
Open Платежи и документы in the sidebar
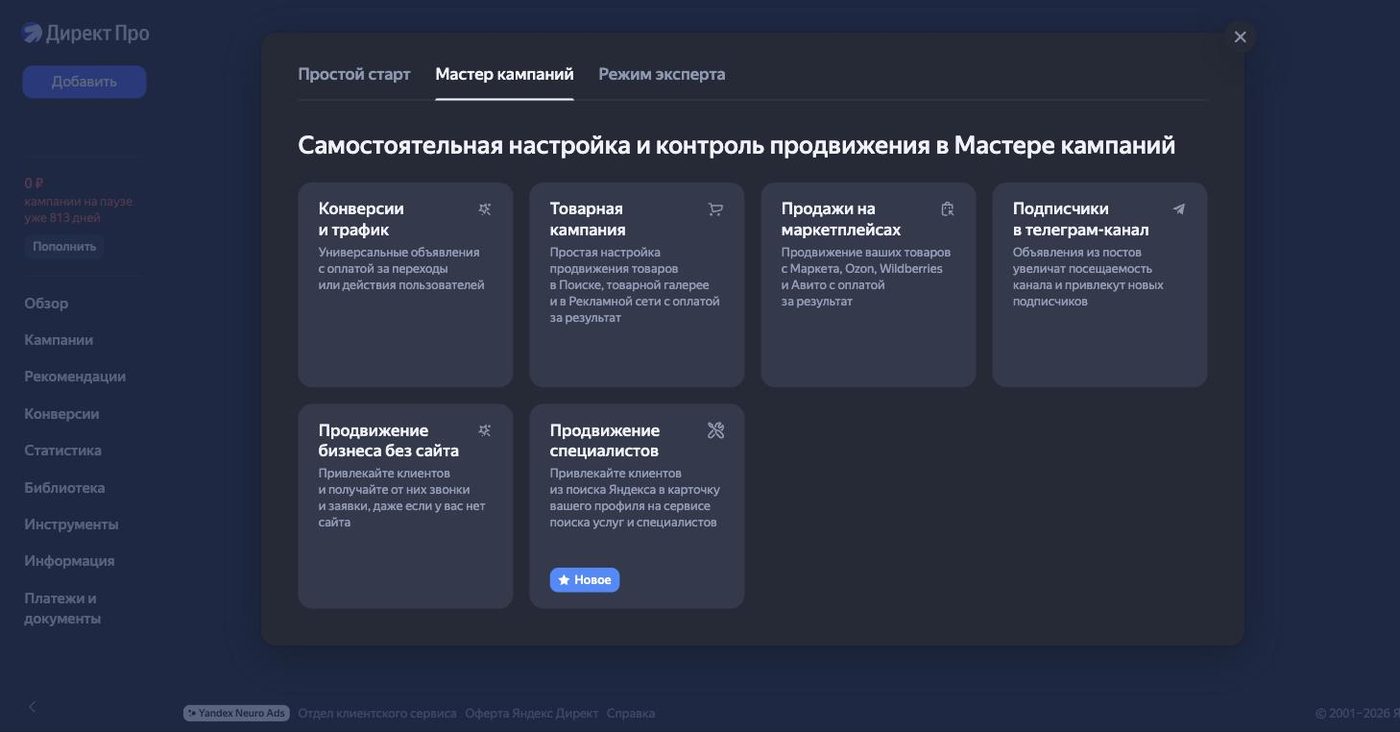63,608
